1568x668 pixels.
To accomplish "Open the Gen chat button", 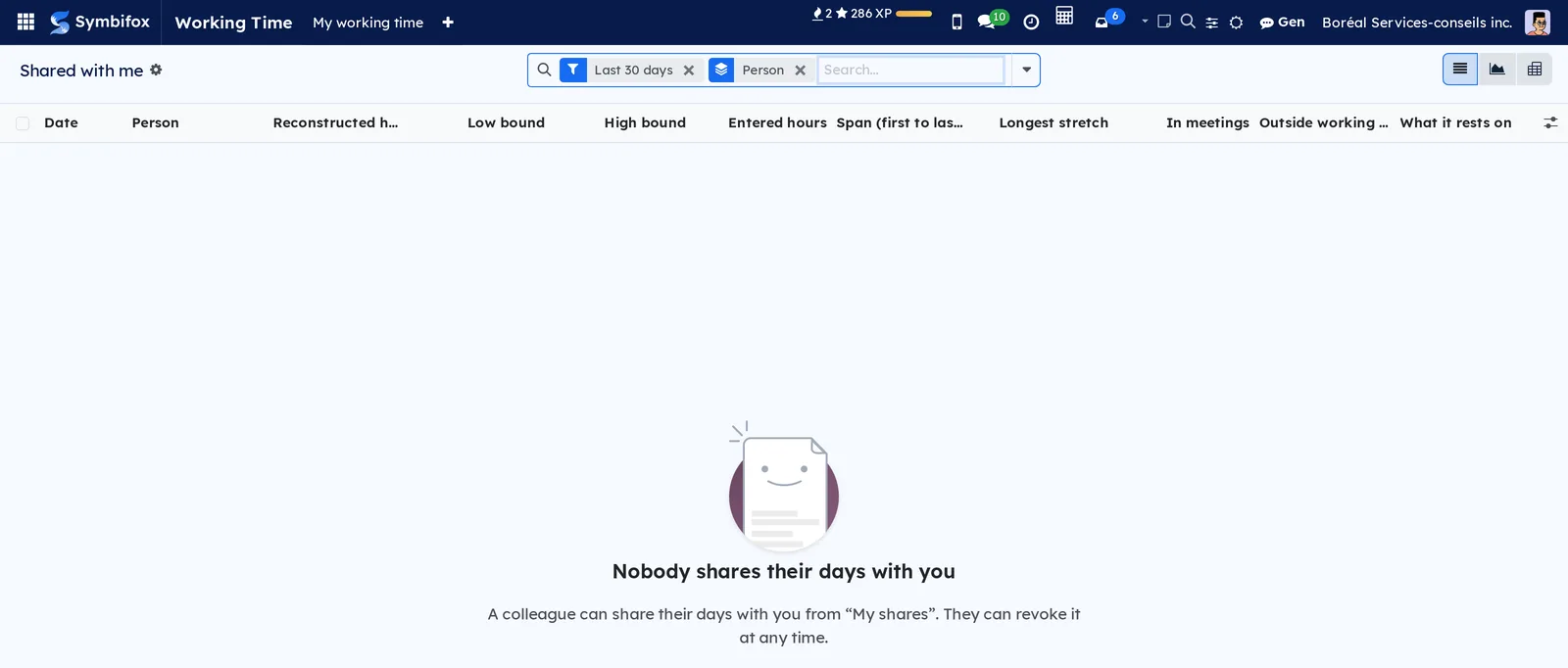I will pos(1282,22).
